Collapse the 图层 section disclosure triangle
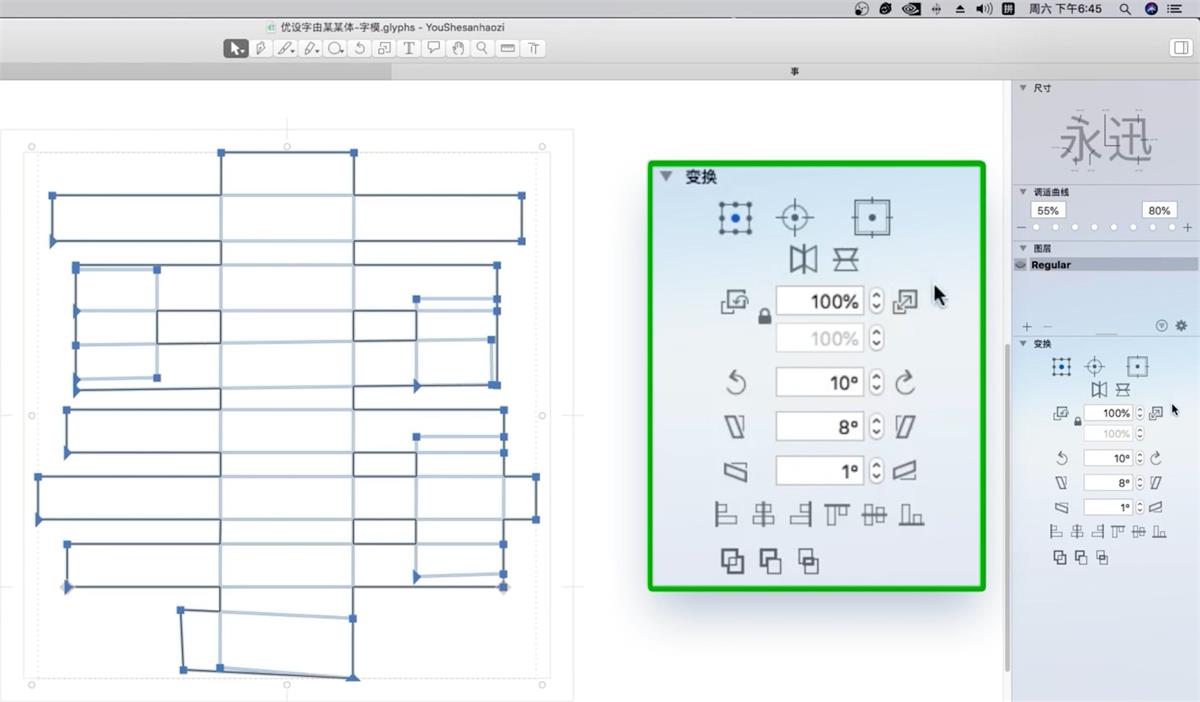Image resolution: width=1200 pixels, height=702 pixels. pos(1023,248)
